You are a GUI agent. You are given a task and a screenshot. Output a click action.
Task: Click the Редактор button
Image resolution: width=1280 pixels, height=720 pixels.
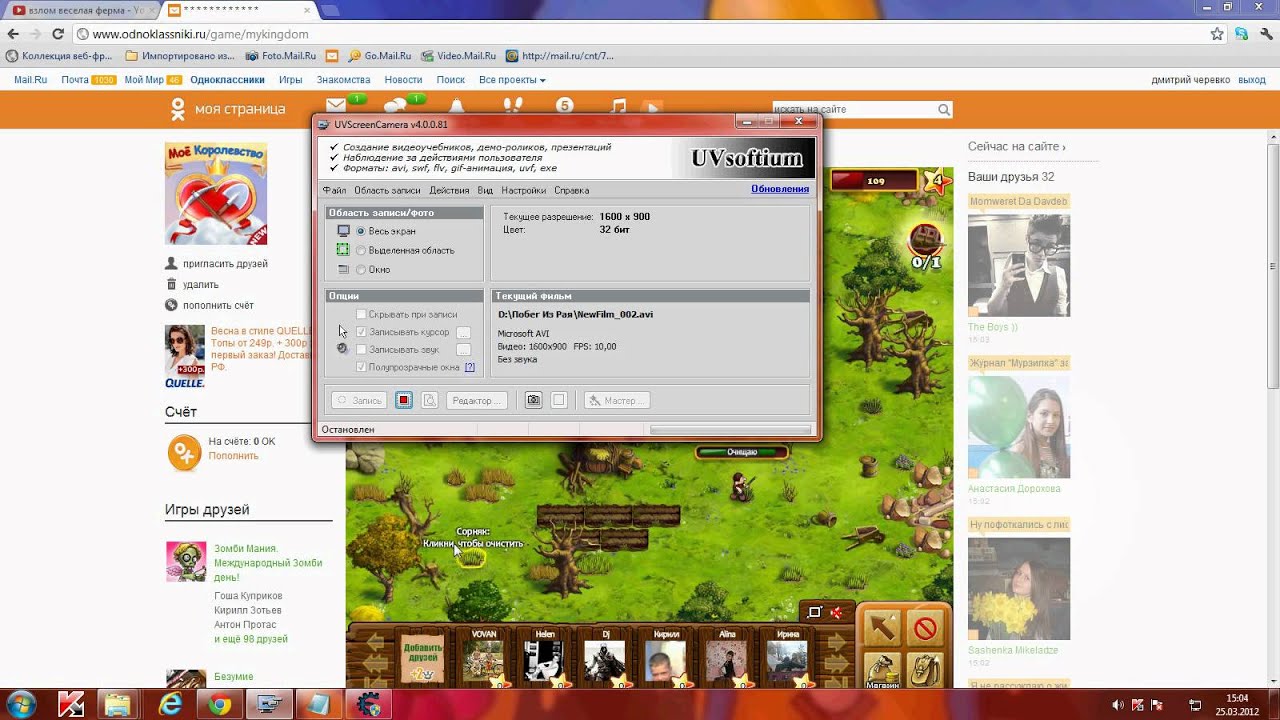(x=475, y=400)
